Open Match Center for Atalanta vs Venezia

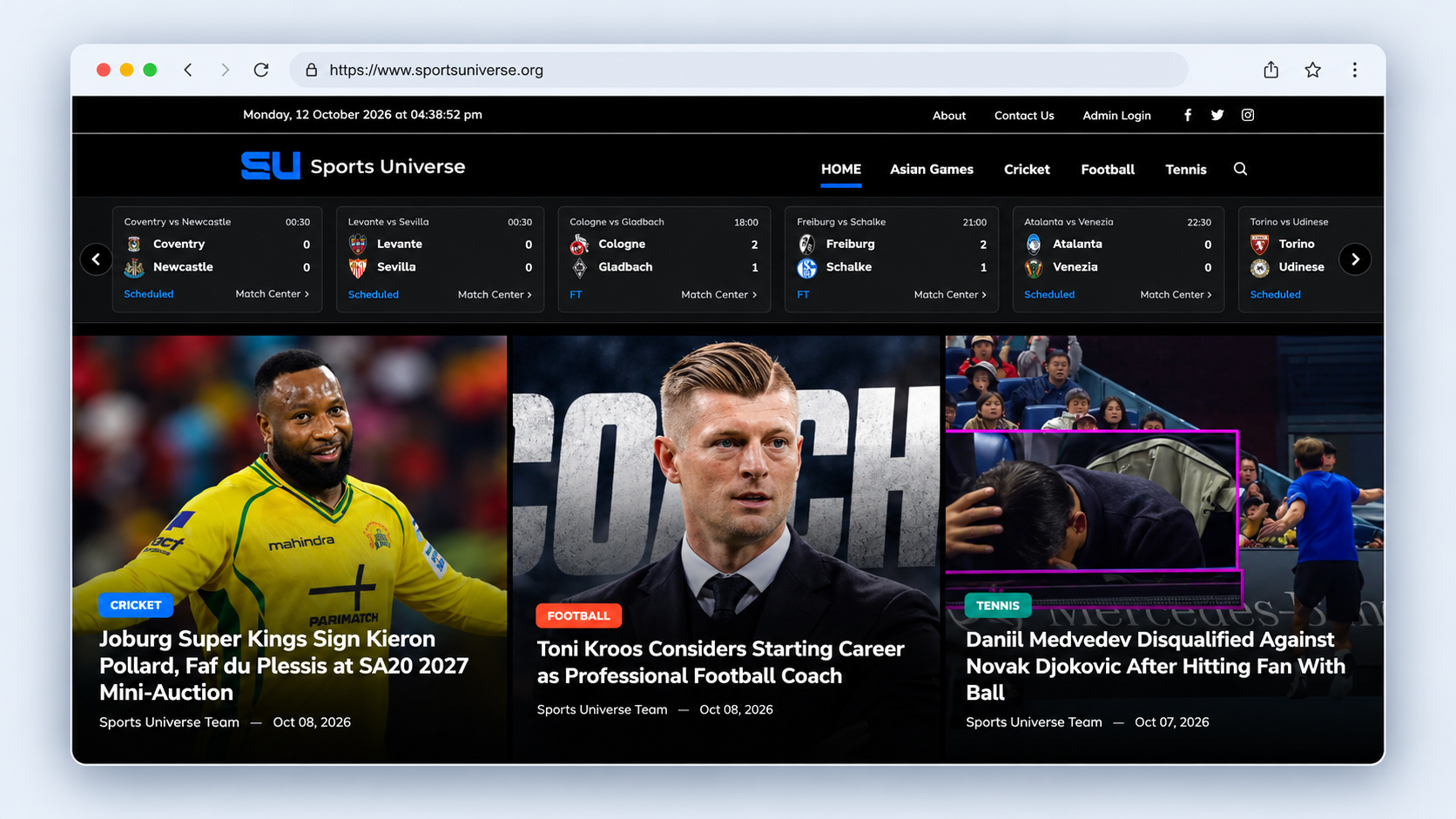pos(1176,294)
